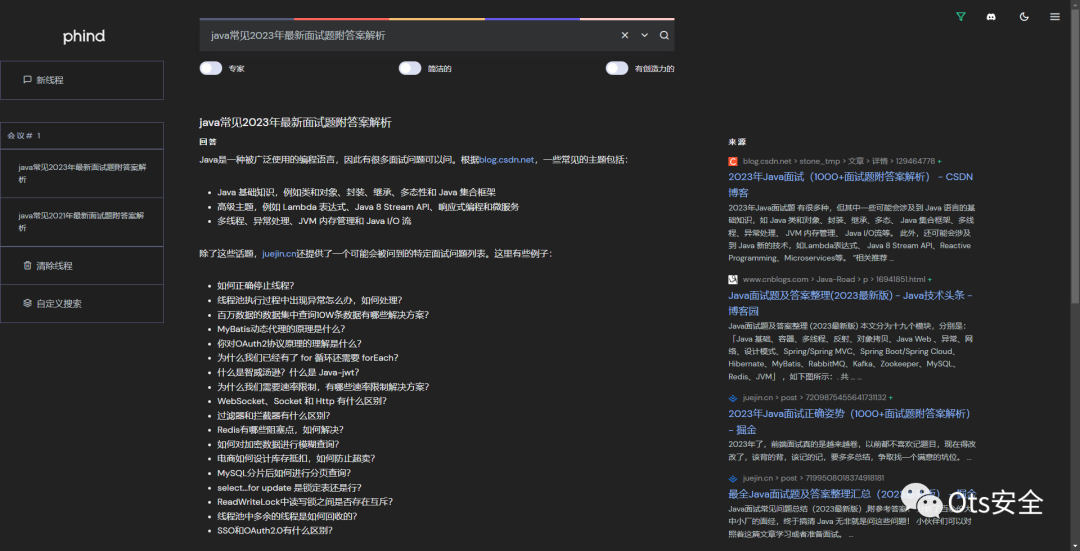Click bullet 如何正确停止线程？
This screenshot has width=1080, height=551.
tap(256, 286)
